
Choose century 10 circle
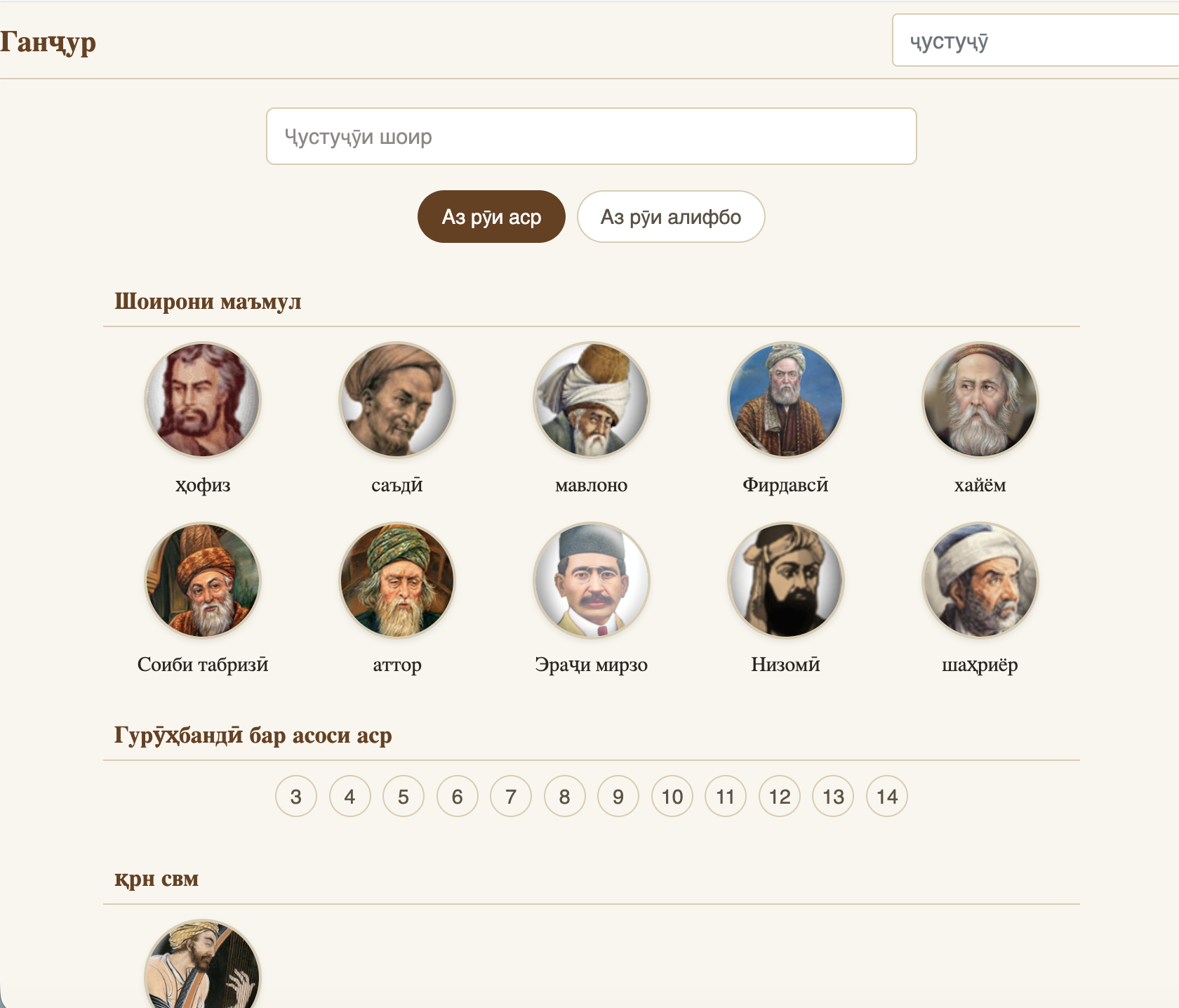pyautogui.click(x=672, y=796)
